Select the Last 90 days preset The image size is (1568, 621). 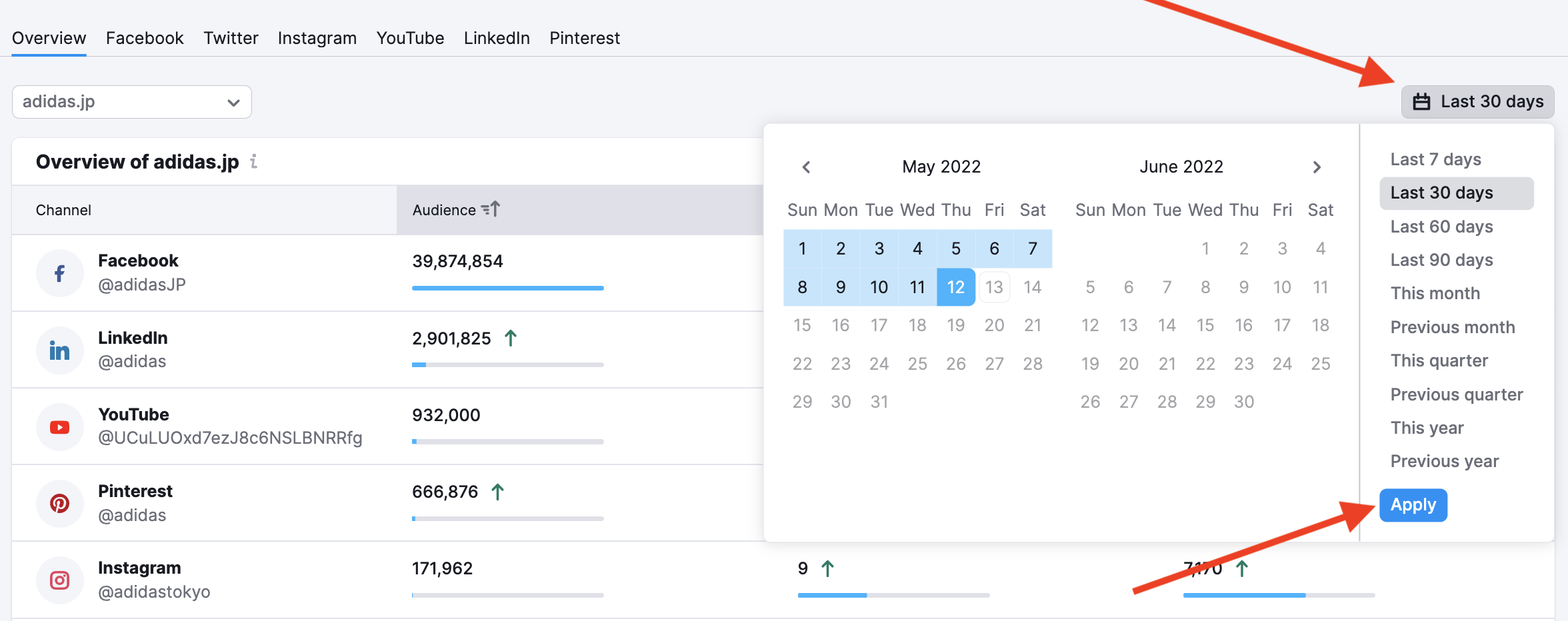(1442, 260)
